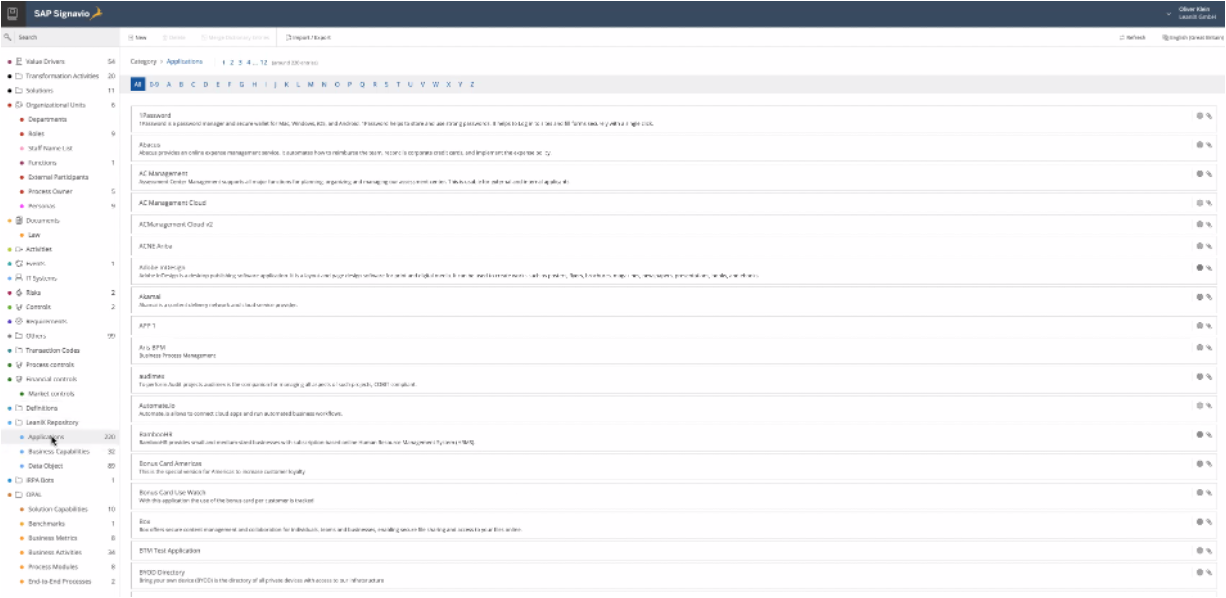This screenshot has height=598, width=1226.
Task: Go to page 2 of results
Action: tap(231, 62)
